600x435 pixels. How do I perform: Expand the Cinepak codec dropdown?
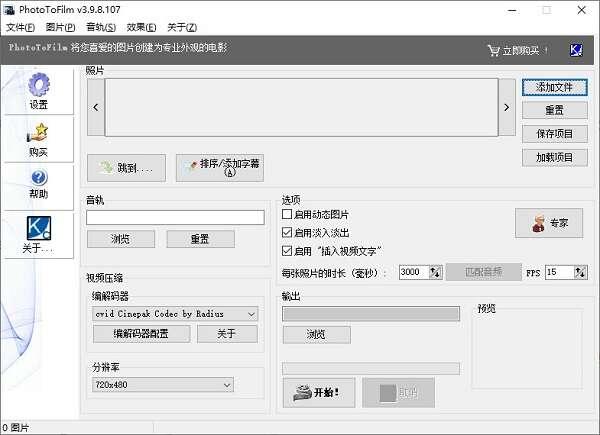250,314
